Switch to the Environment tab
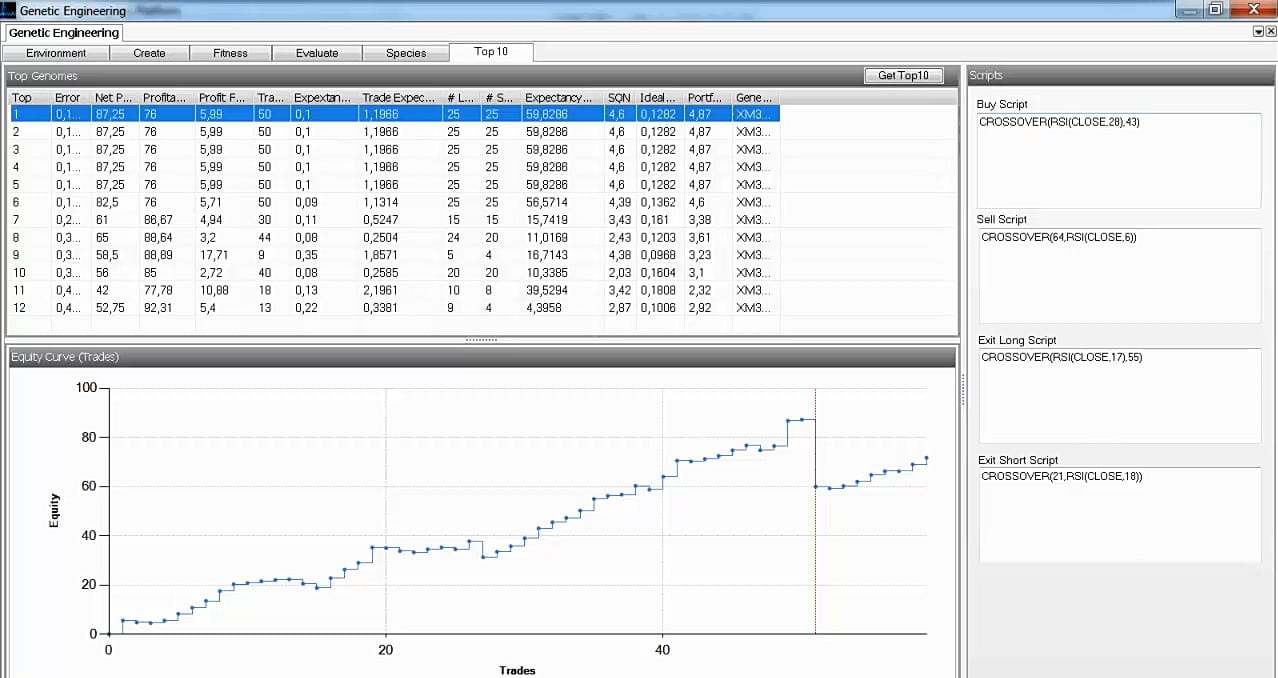This screenshot has width=1278, height=678. click(56, 53)
